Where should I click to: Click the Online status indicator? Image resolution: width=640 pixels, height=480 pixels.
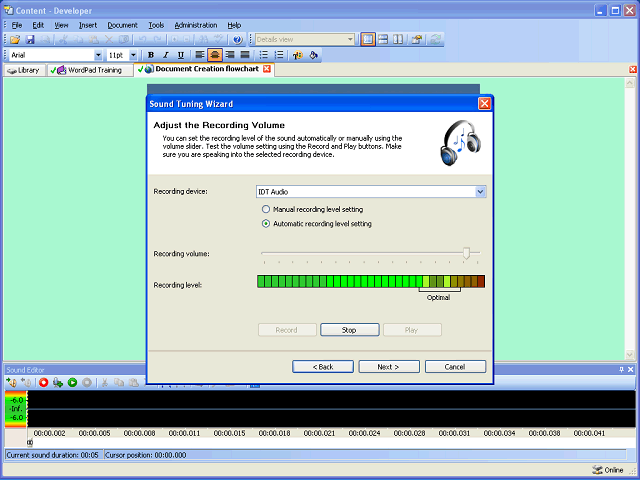click(x=608, y=470)
